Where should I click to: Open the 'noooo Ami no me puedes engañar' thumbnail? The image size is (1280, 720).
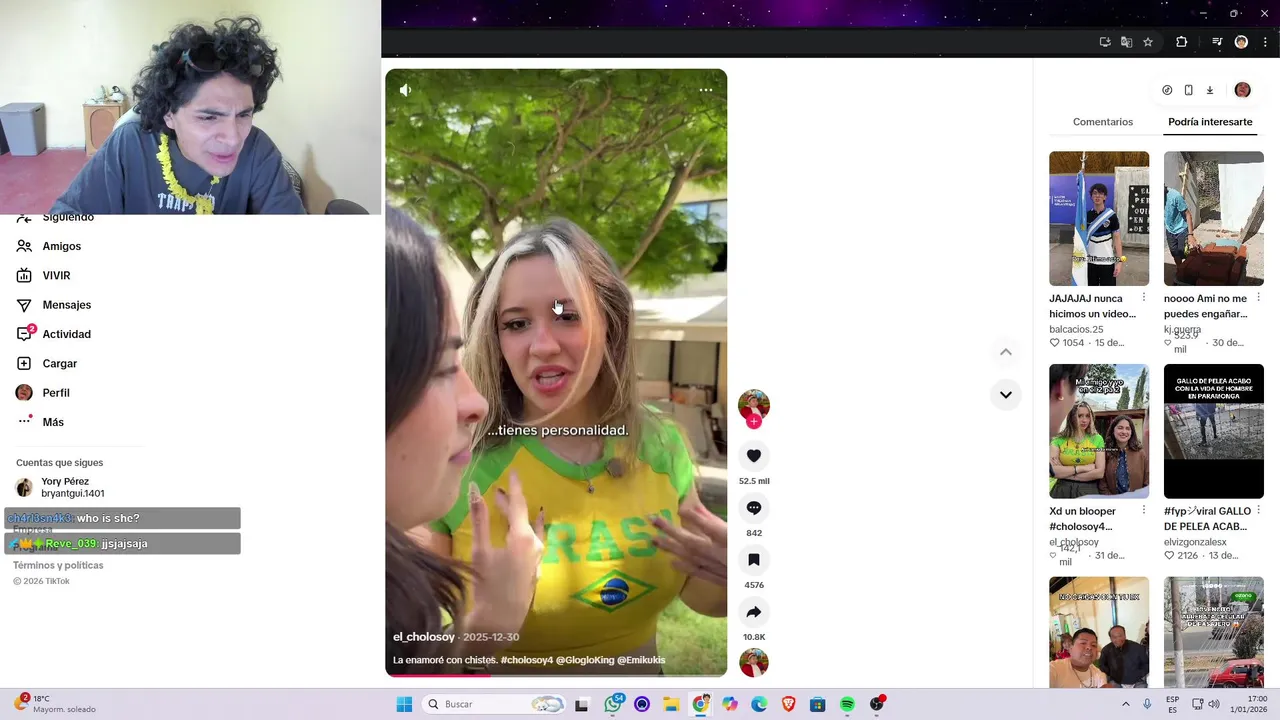click(1214, 218)
